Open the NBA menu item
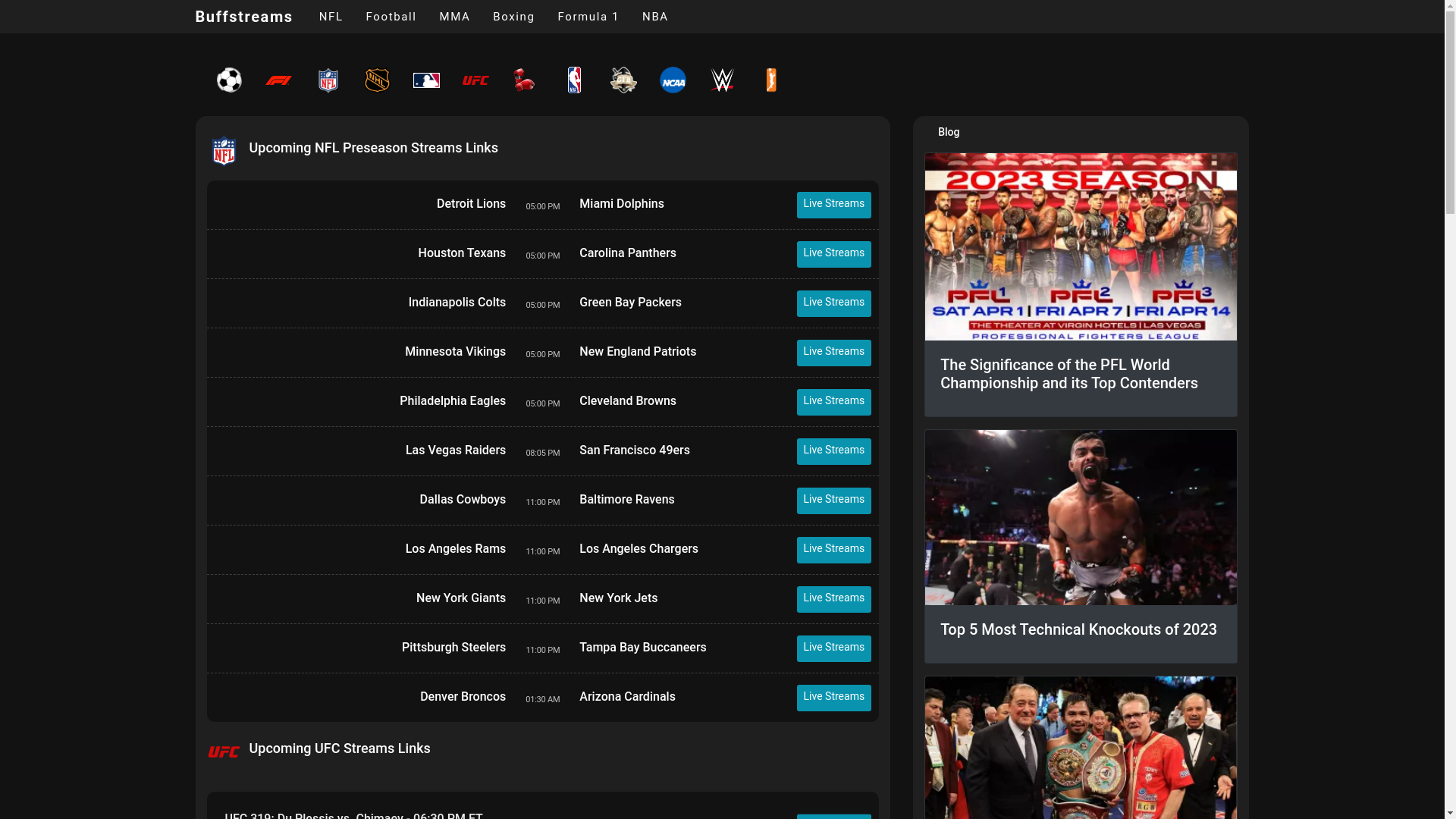Image resolution: width=1456 pixels, height=819 pixels. click(x=655, y=17)
